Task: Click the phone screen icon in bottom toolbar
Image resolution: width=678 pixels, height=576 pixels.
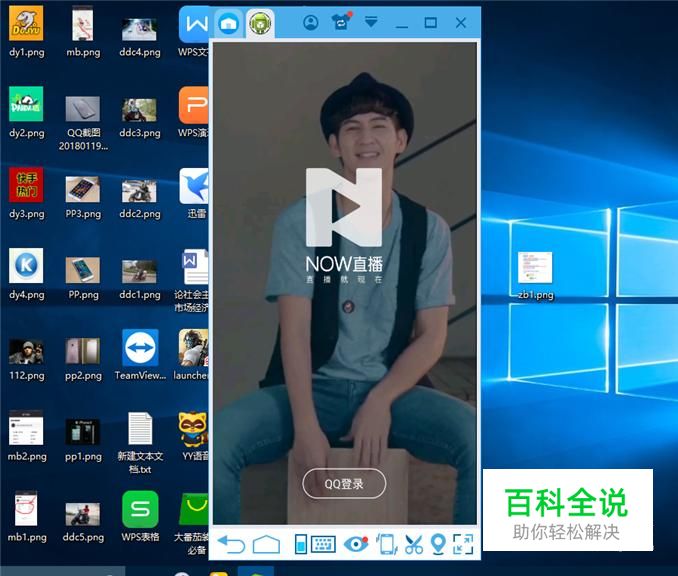Action: click(x=301, y=544)
